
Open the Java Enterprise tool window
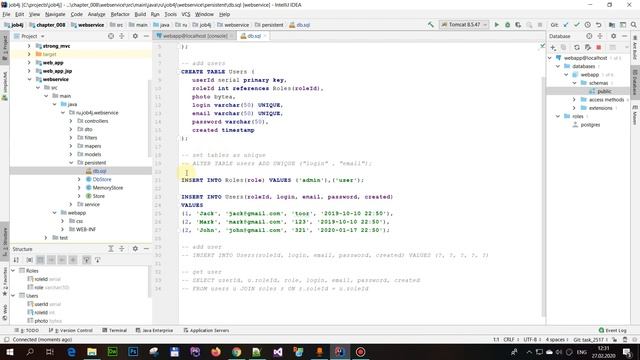(154, 330)
